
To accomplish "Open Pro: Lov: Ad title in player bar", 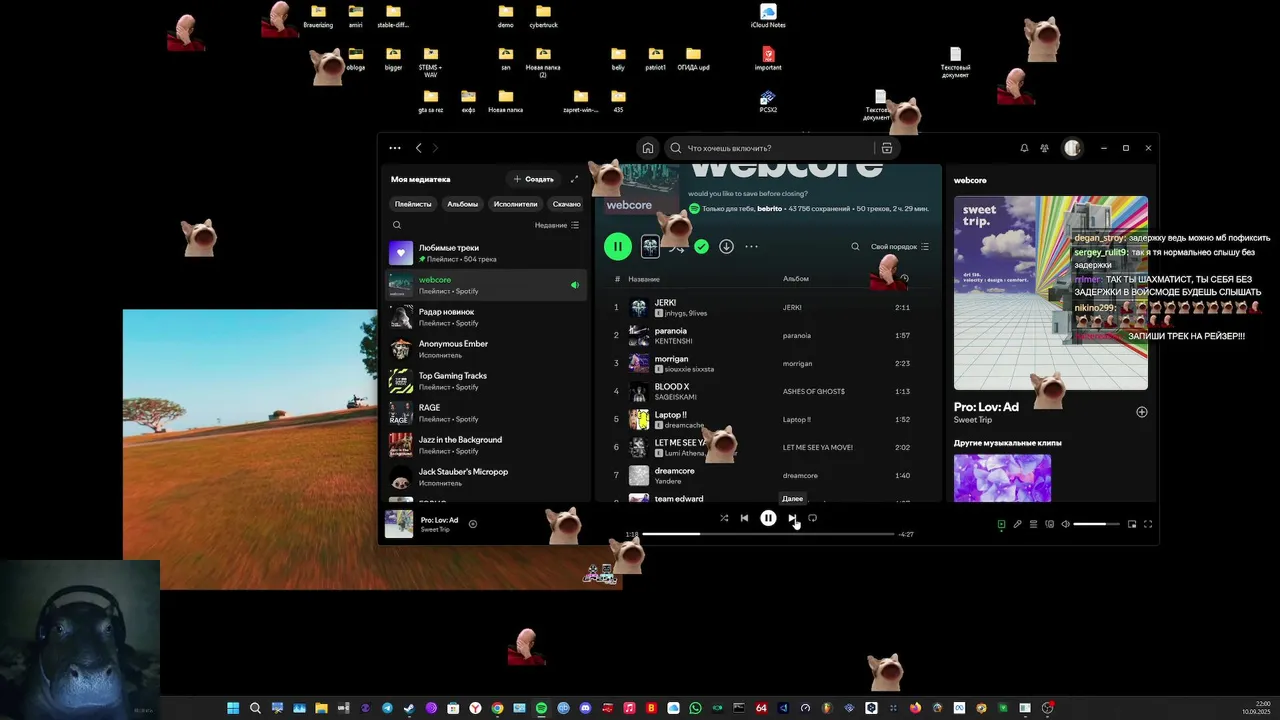I will [x=439, y=520].
